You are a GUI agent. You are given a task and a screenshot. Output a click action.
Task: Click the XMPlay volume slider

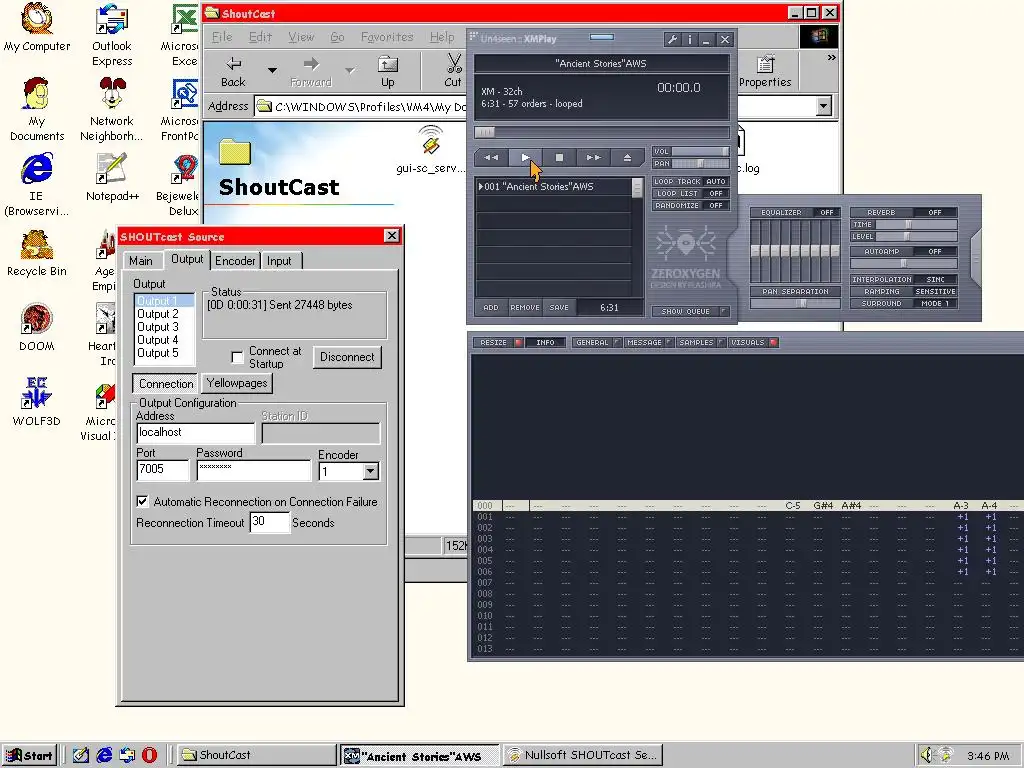point(700,152)
